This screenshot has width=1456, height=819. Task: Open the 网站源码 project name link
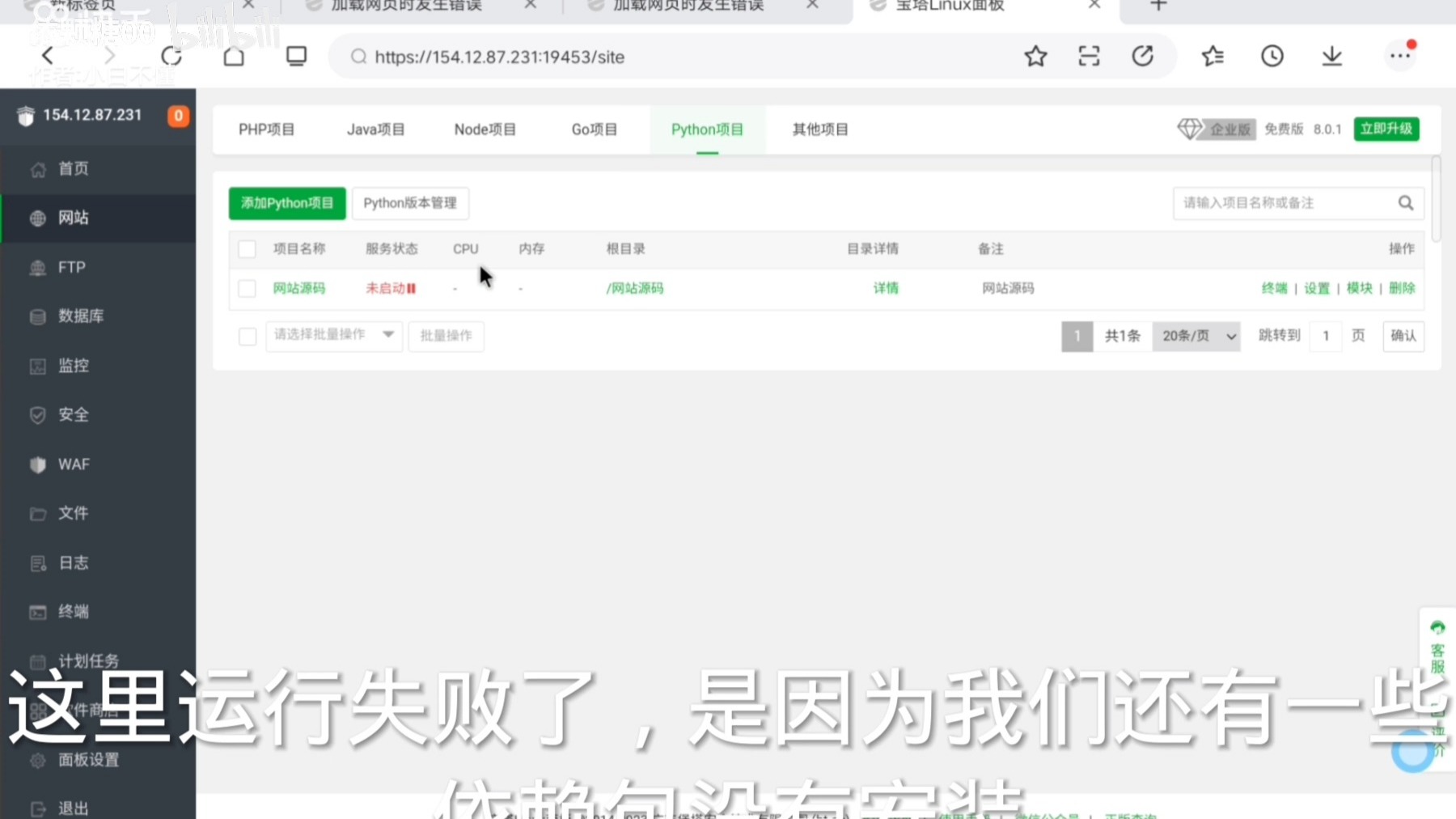point(299,288)
